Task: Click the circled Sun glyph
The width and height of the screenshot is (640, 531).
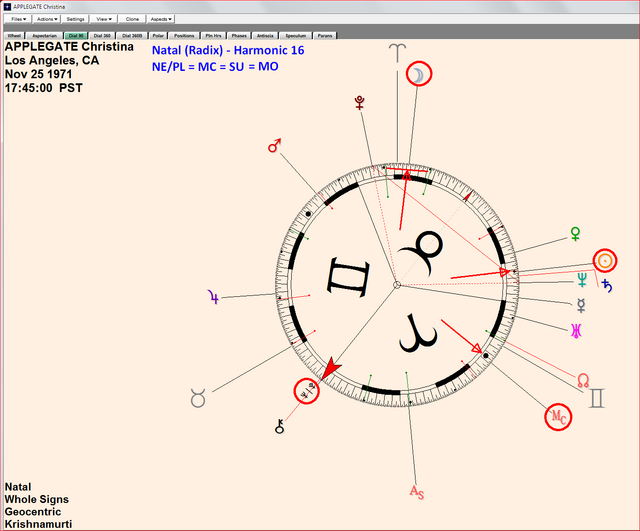Action: click(605, 260)
